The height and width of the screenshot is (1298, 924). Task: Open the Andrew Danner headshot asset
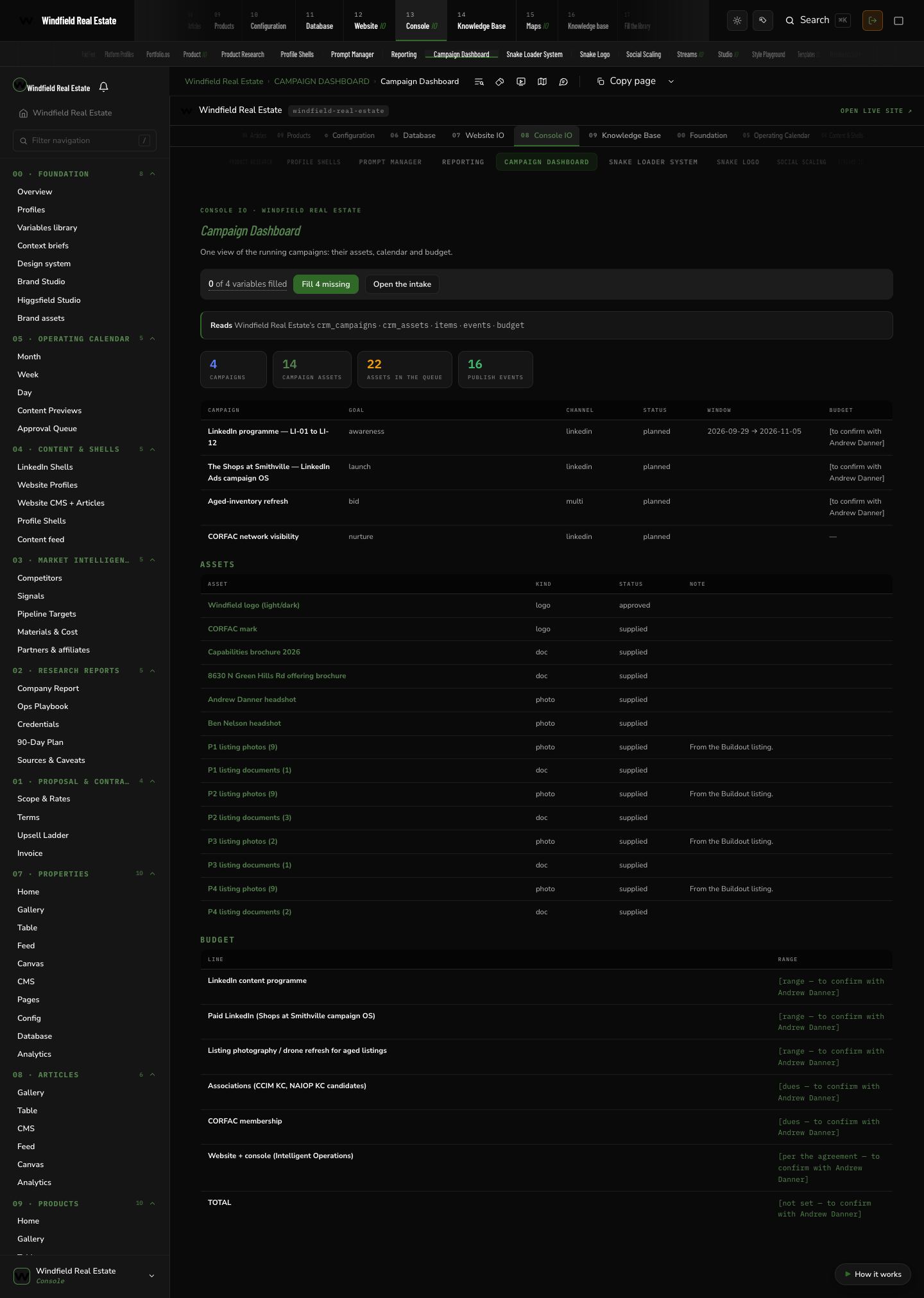pyautogui.click(x=252, y=699)
